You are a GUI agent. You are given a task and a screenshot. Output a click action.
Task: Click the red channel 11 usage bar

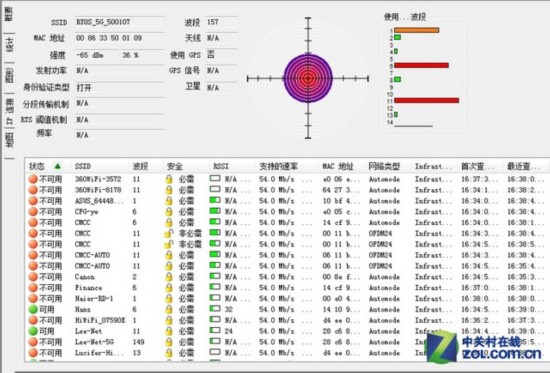pos(426,101)
